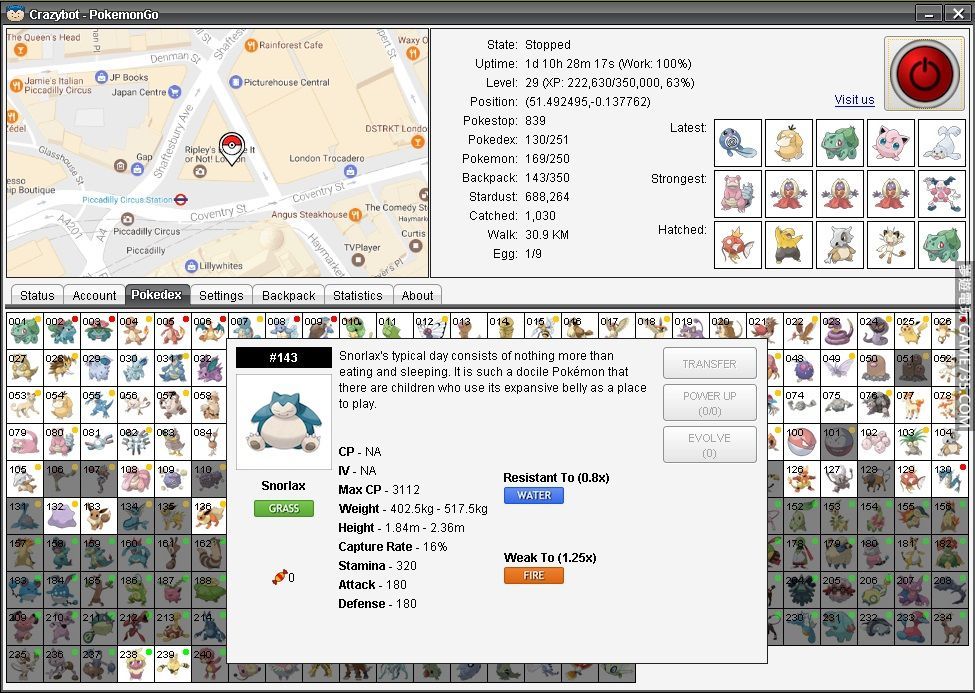The width and height of the screenshot is (975, 693).
Task: Select Poliwag in the Latest row
Action: coord(738,143)
